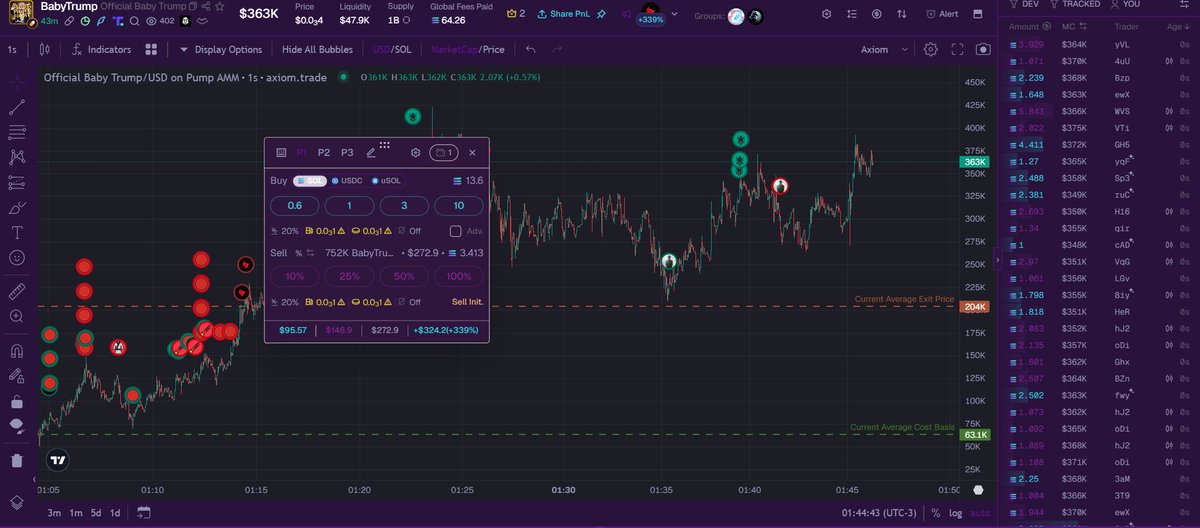Screen dimensions: 1200x528
Task: Star BabyTrump as a favorite
Action: (220, 6)
